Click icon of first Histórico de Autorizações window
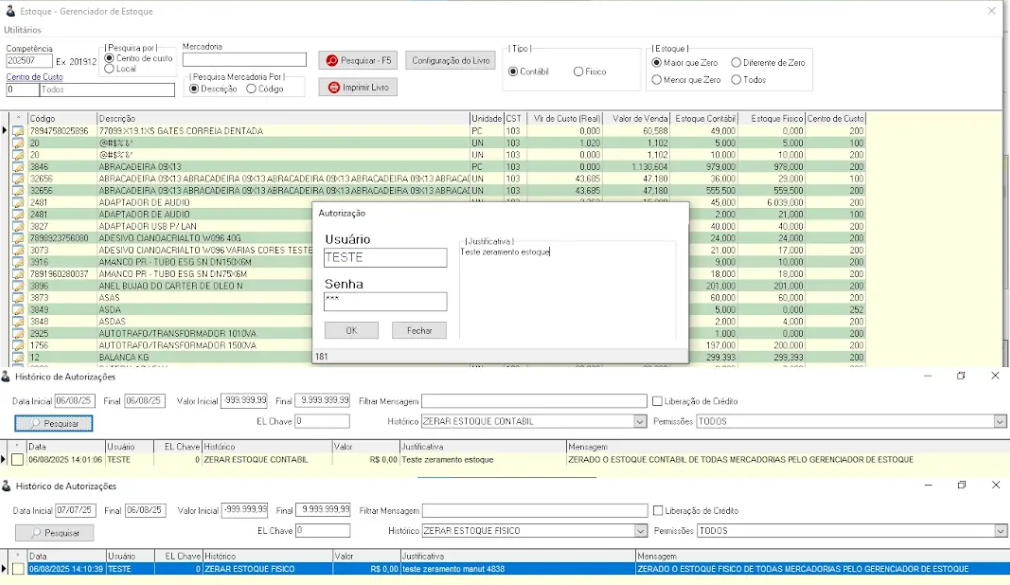The image size is (1010, 585). pyautogui.click(x=6, y=377)
